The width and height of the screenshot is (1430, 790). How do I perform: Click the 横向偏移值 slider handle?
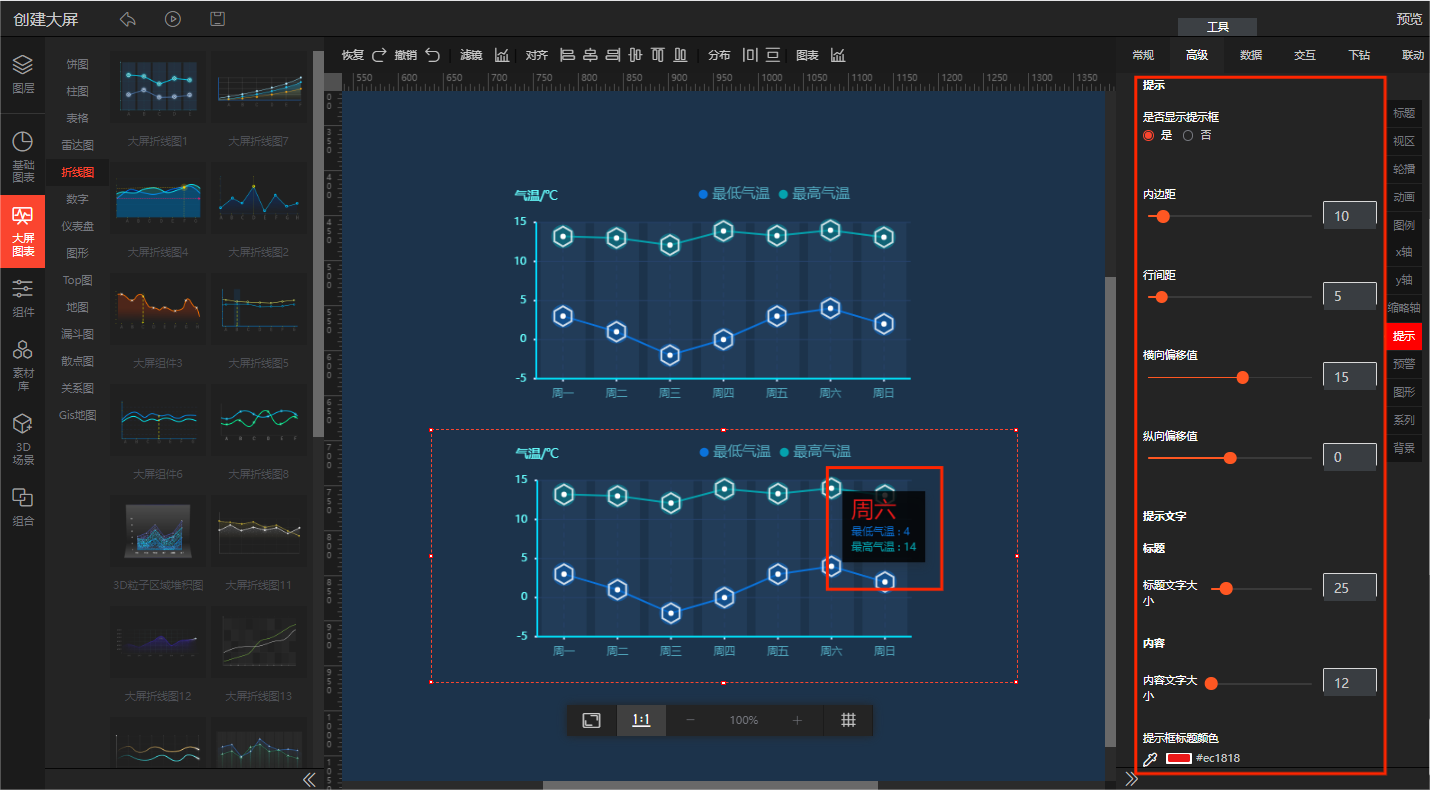(x=1243, y=377)
